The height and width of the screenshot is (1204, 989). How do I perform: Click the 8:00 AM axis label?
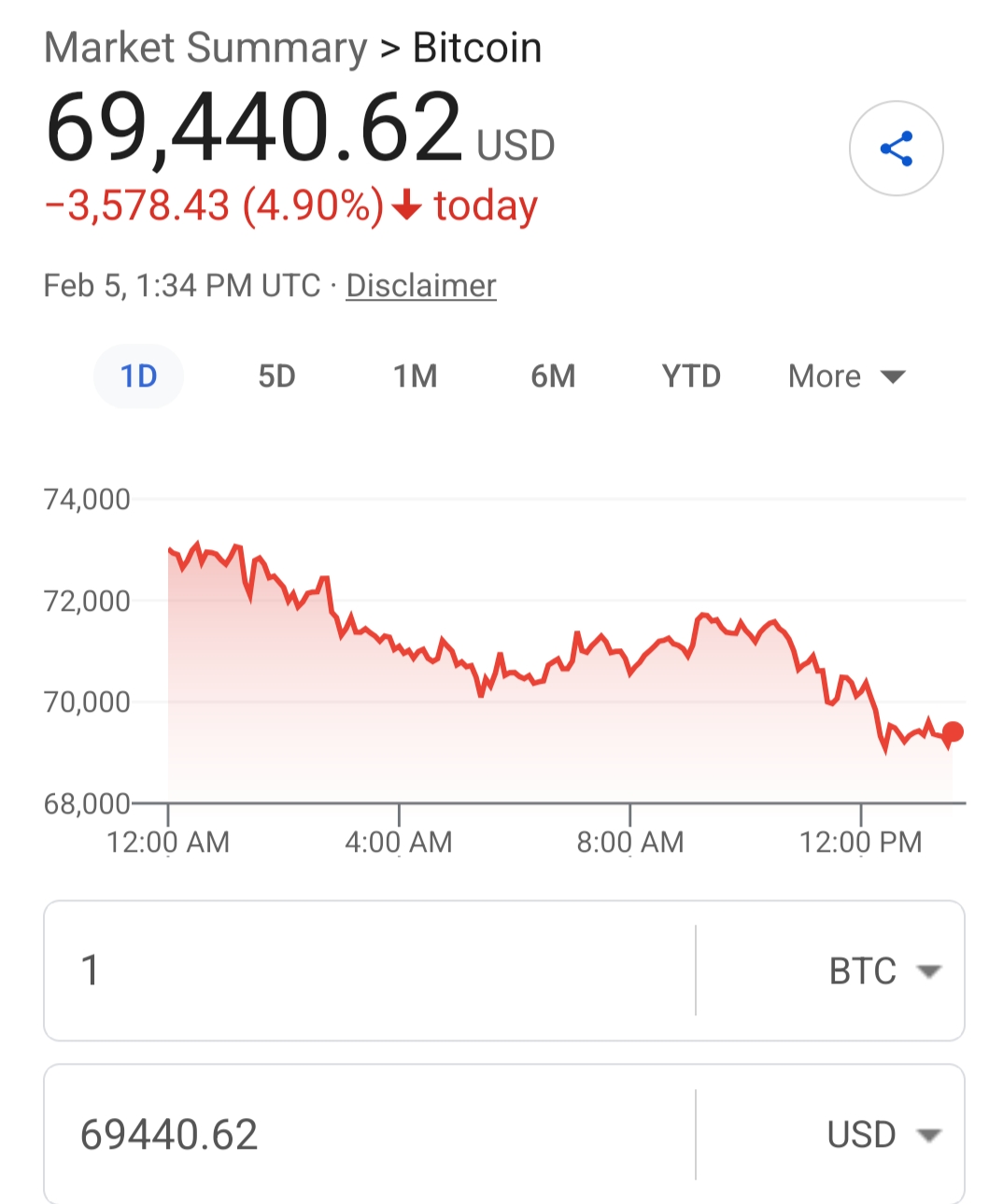[x=630, y=843]
